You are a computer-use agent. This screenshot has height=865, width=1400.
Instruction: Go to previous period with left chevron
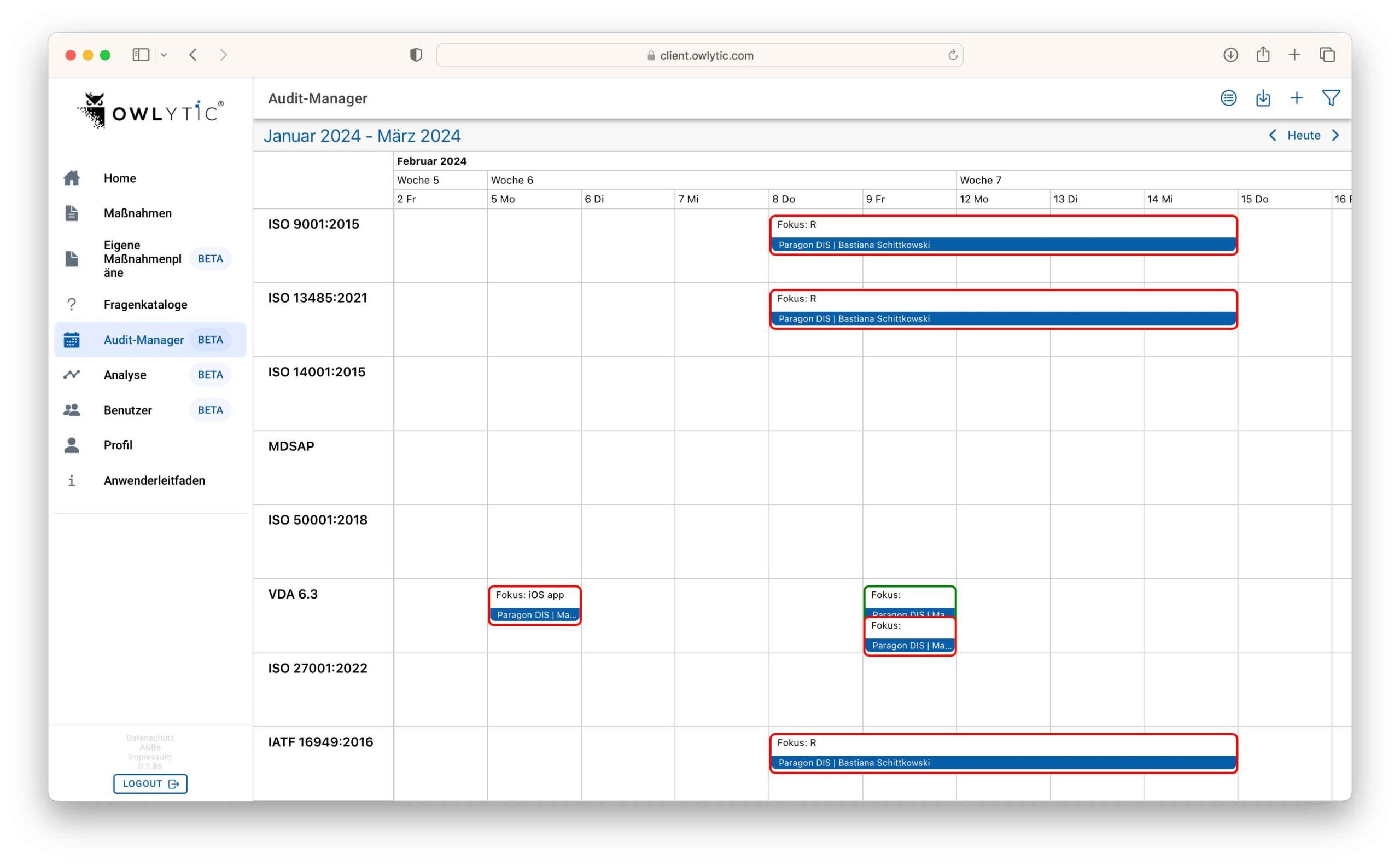coord(1272,136)
